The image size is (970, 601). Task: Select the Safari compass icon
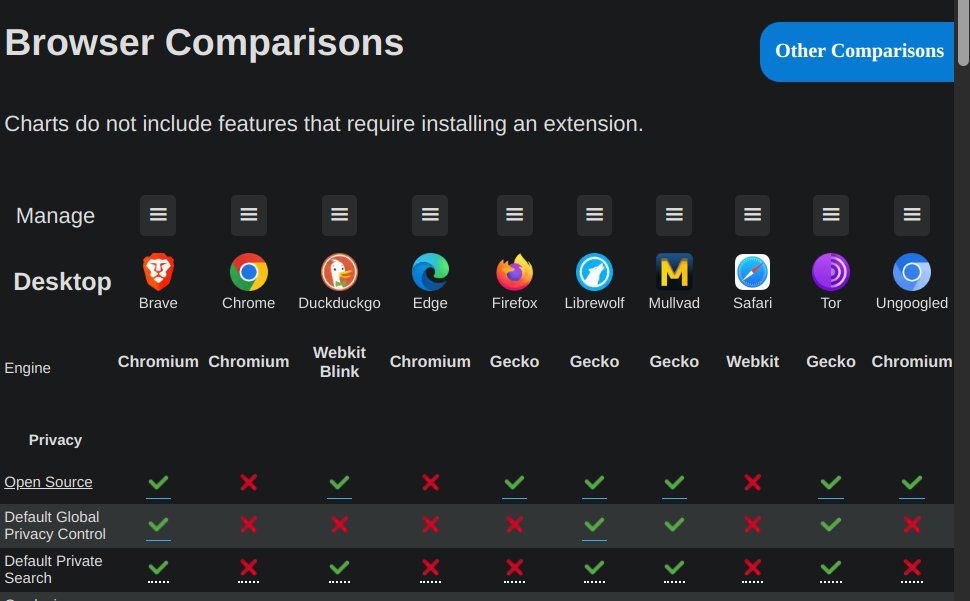pyautogui.click(x=752, y=271)
